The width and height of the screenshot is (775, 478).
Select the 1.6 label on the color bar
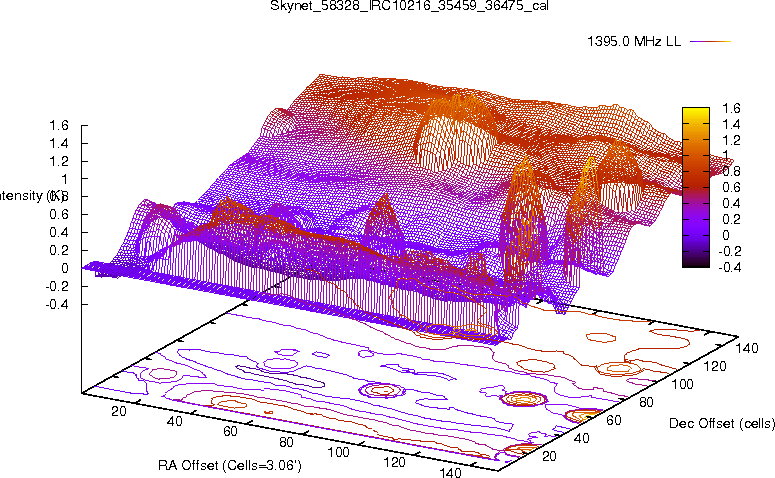[731, 108]
